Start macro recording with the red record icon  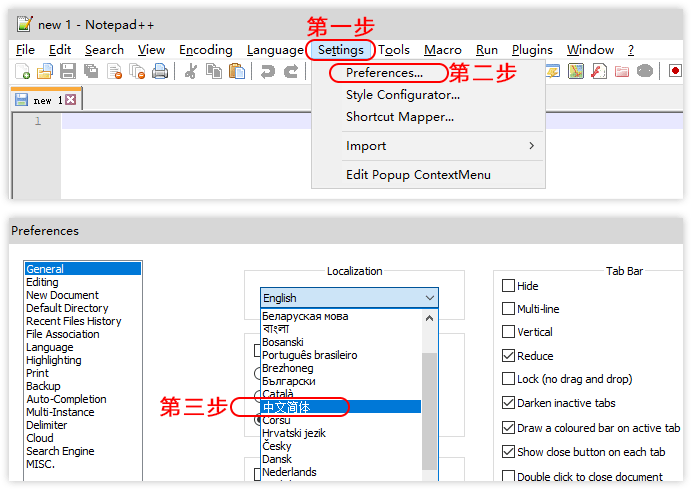pyautogui.click(x=675, y=71)
